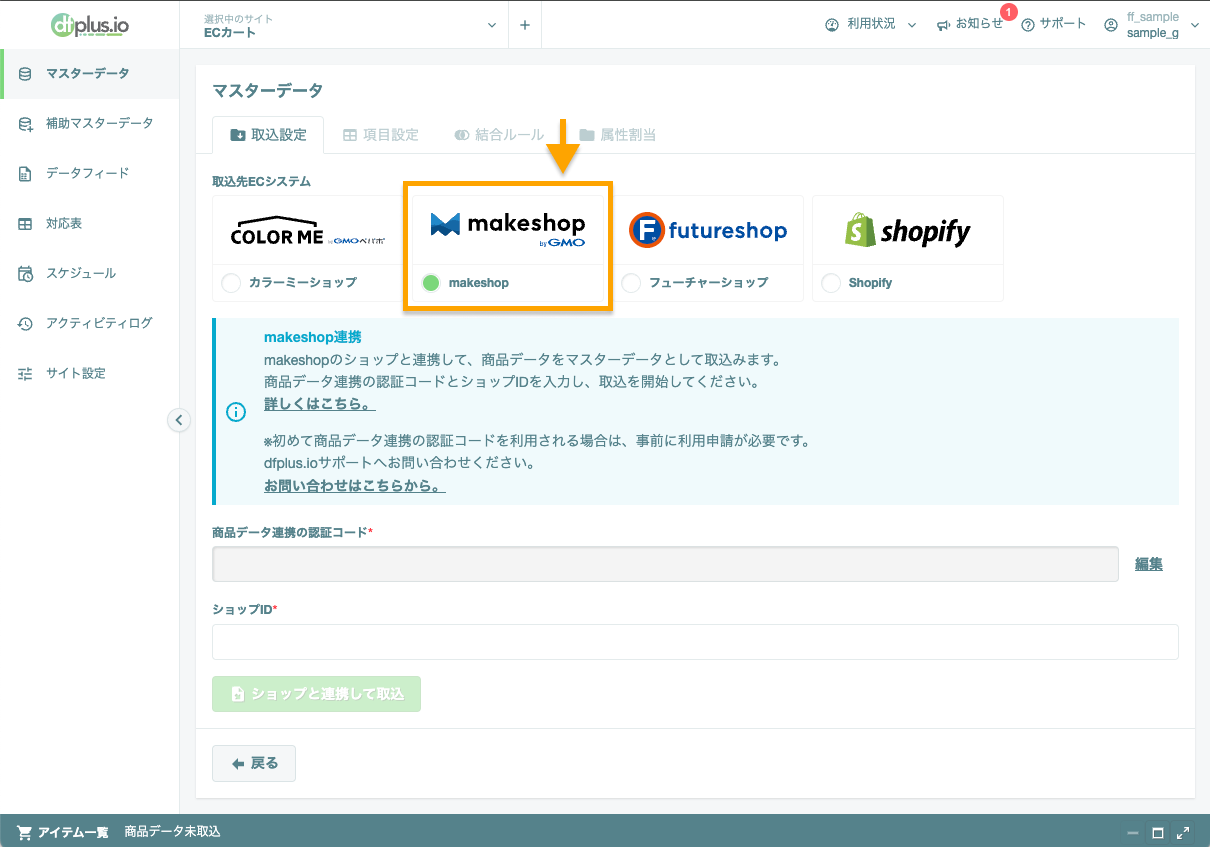Click the plus icon to add site
Image resolution: width=1210 pixels, height=847 pixels.
click(x=525, y=25)
